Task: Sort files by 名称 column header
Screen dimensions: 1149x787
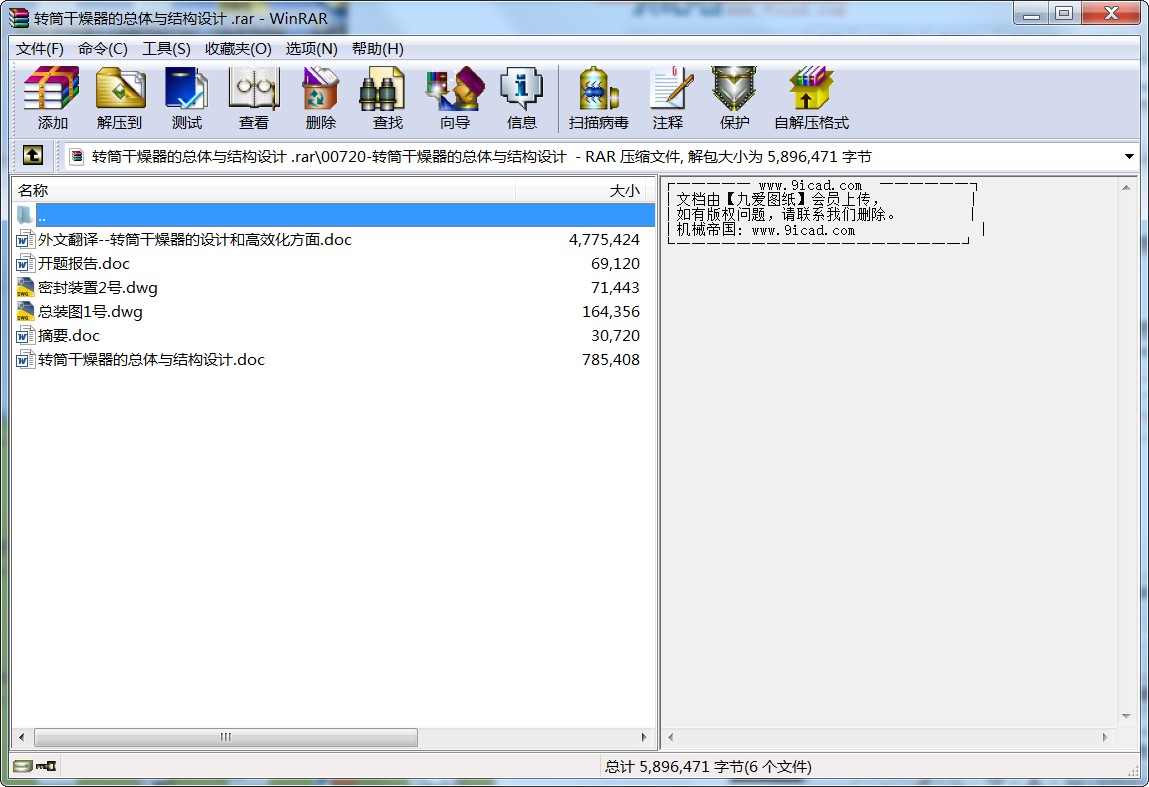Action: pyautogui.click(x=265, y=191)
